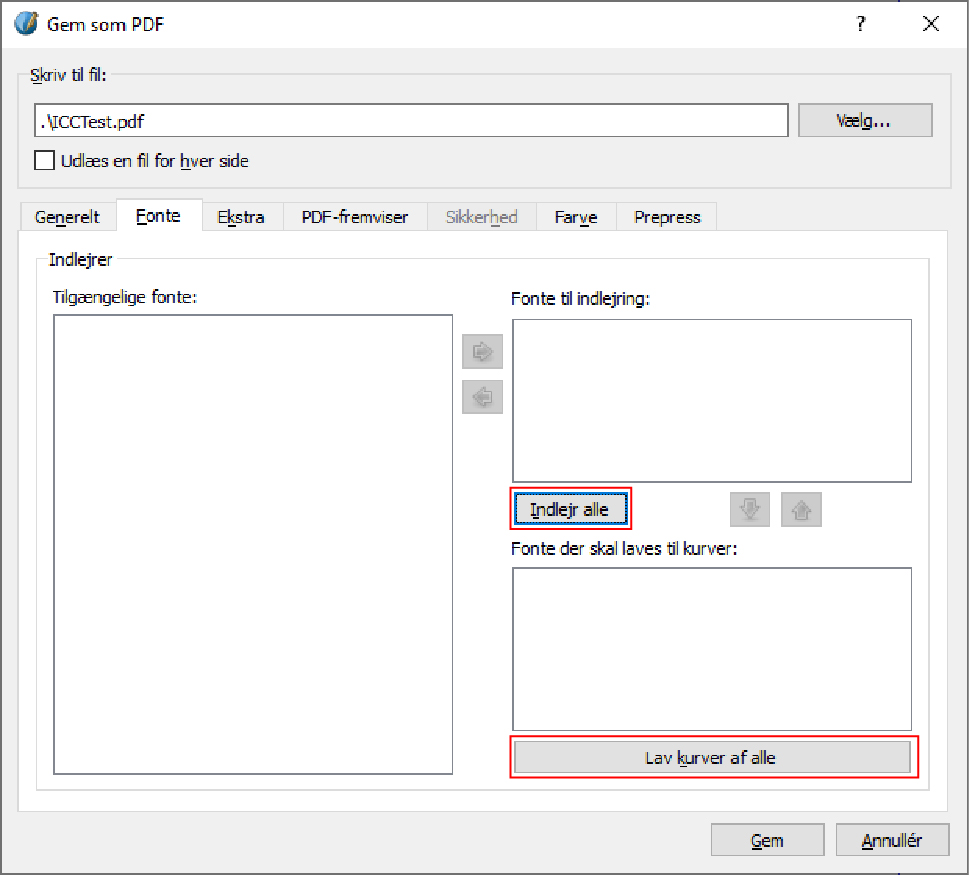The height and width of the screenshot is (875, 969).
Task: Select the Farve tab
Action: [x=576, y=217]
